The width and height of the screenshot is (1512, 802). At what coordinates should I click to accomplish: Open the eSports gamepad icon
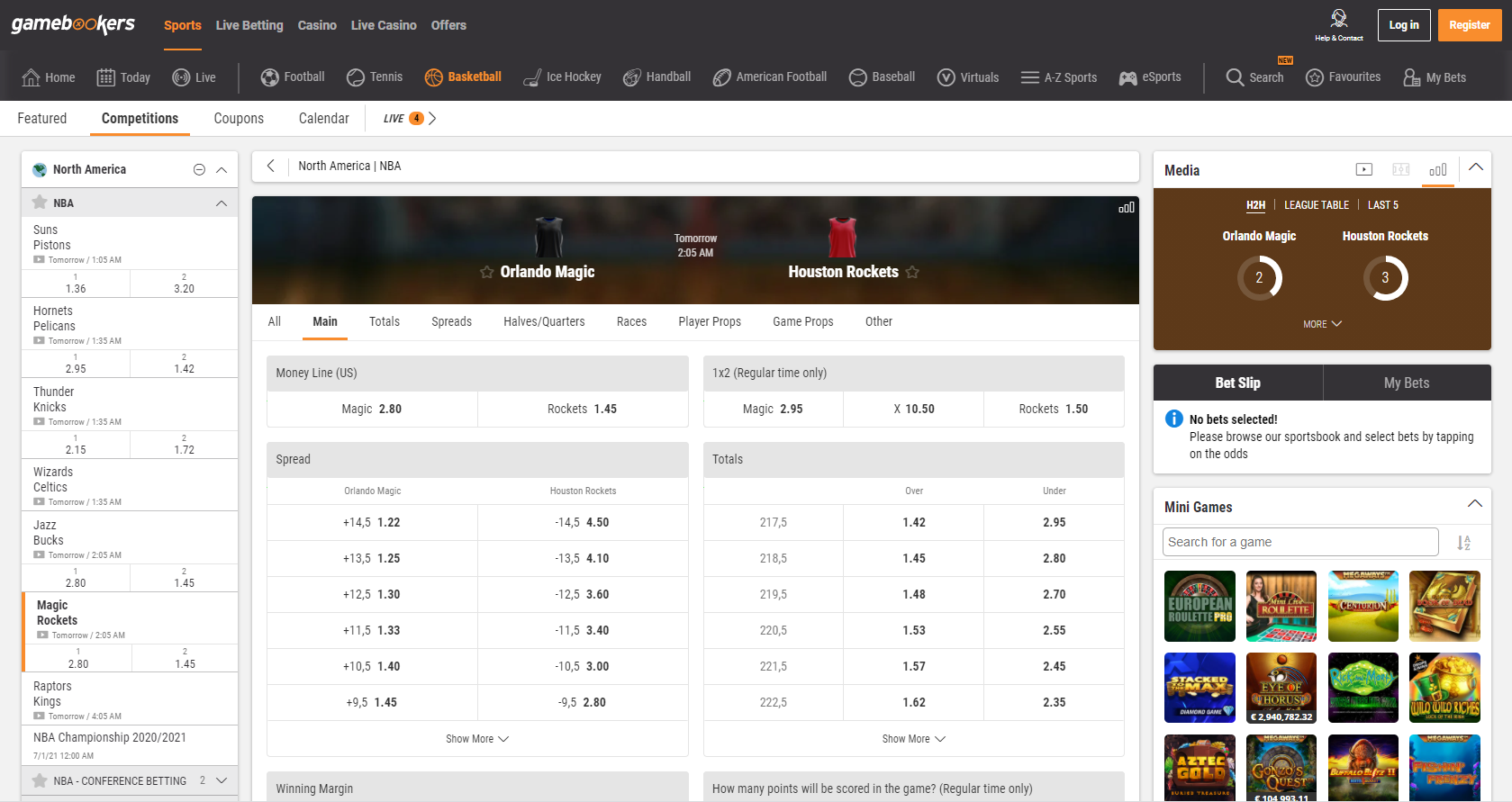1128,77
